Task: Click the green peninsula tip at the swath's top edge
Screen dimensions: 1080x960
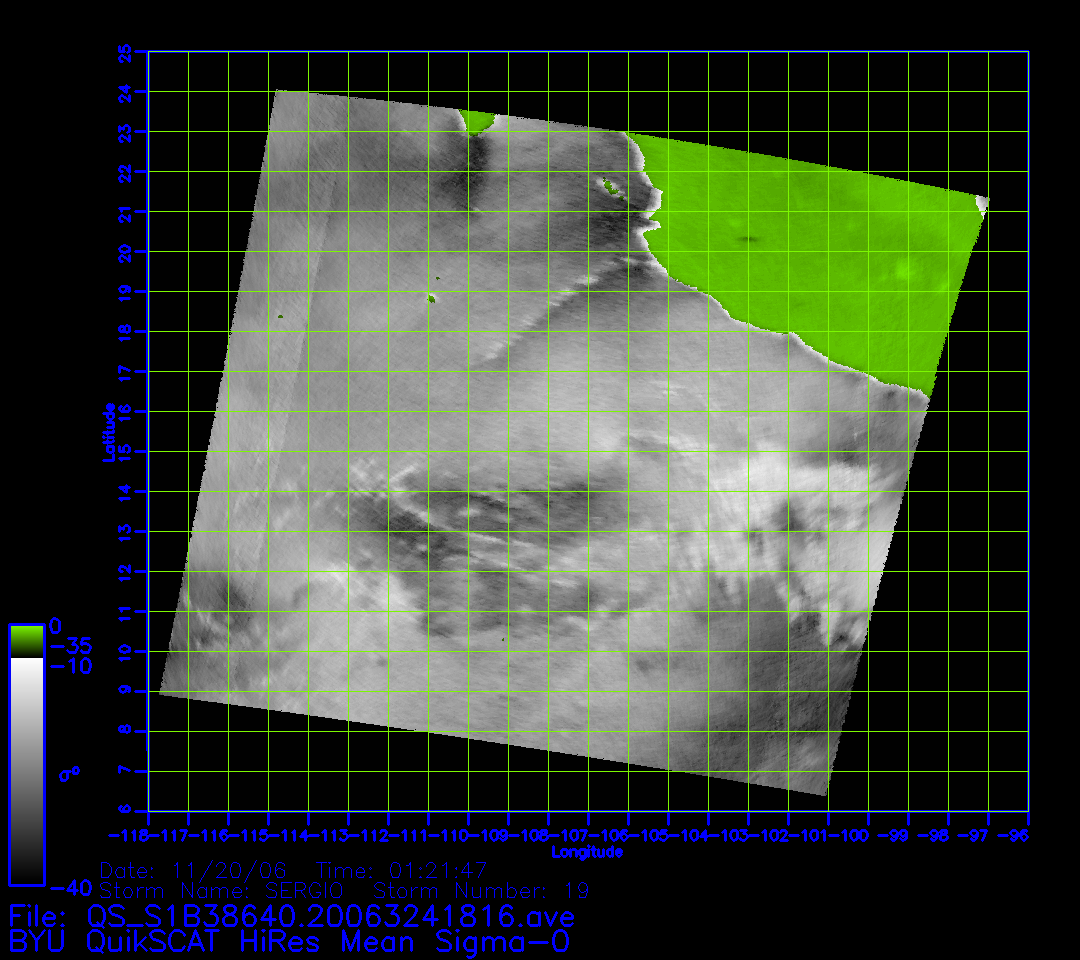Action: coord(477,122)
